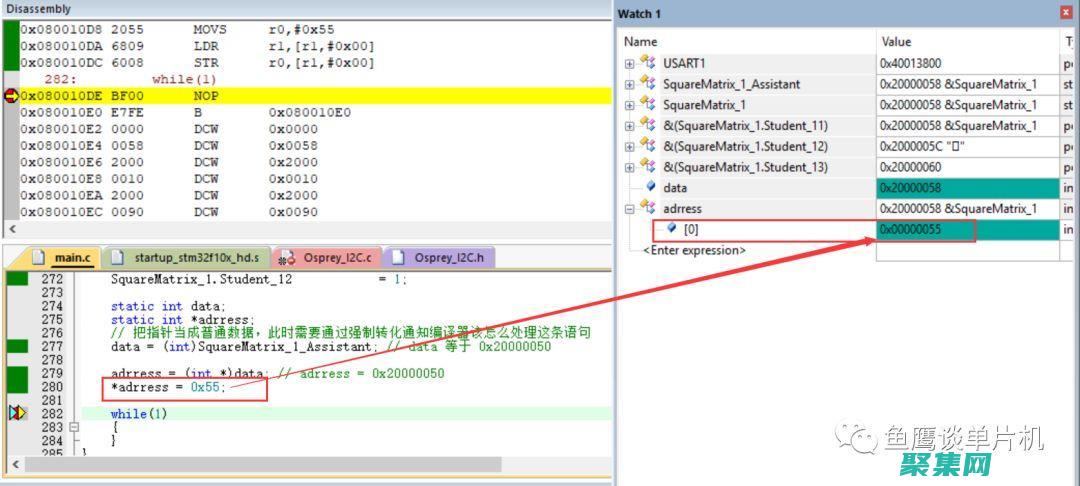The height and width of the screenshot is (486, 1080).
Task: Select the data value 0x20000058 cell
Action: click(x=966, y=188)
